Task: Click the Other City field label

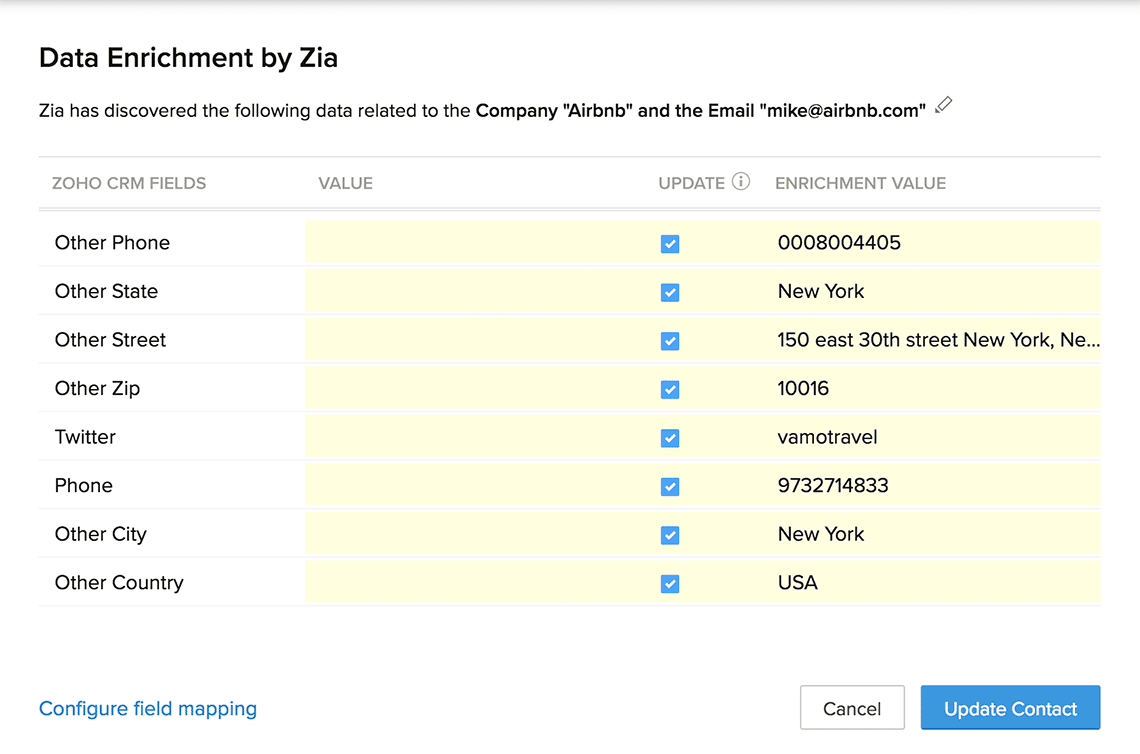Action: pyautogui.click(x=100, y=534)
